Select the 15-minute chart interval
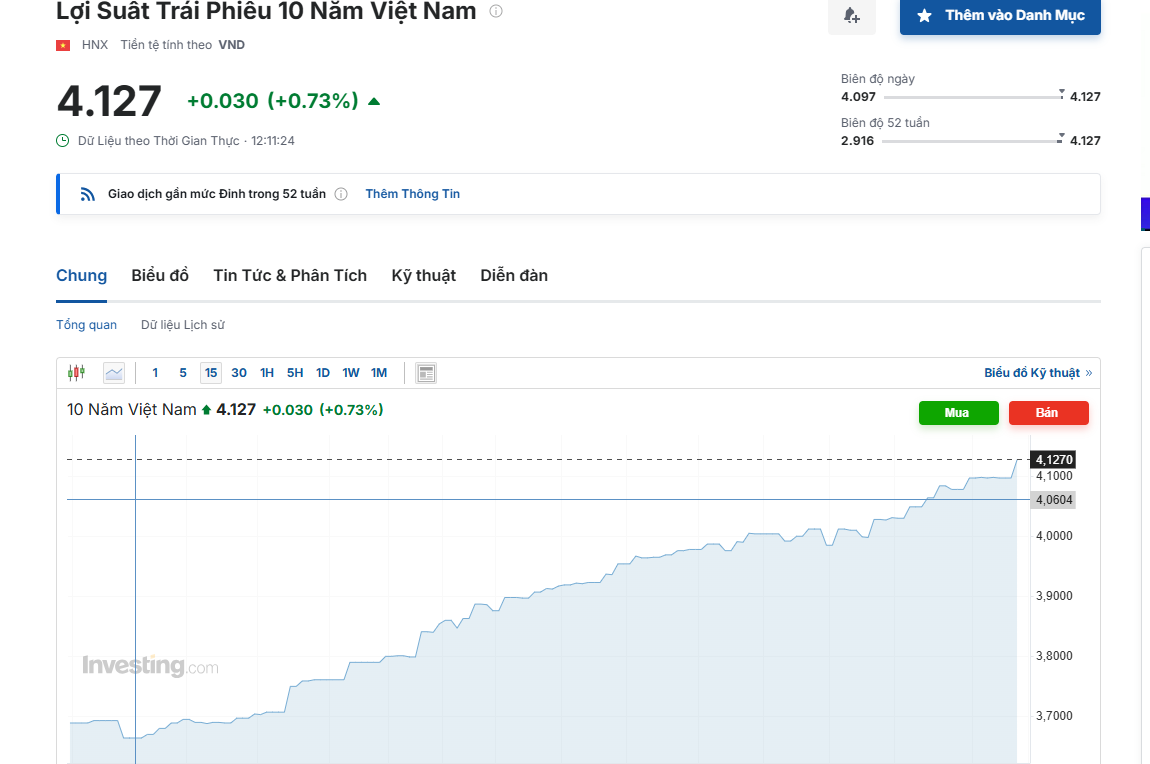Image resolution: width=1150 pixels, height=764 pixels. tap(211, 373)
